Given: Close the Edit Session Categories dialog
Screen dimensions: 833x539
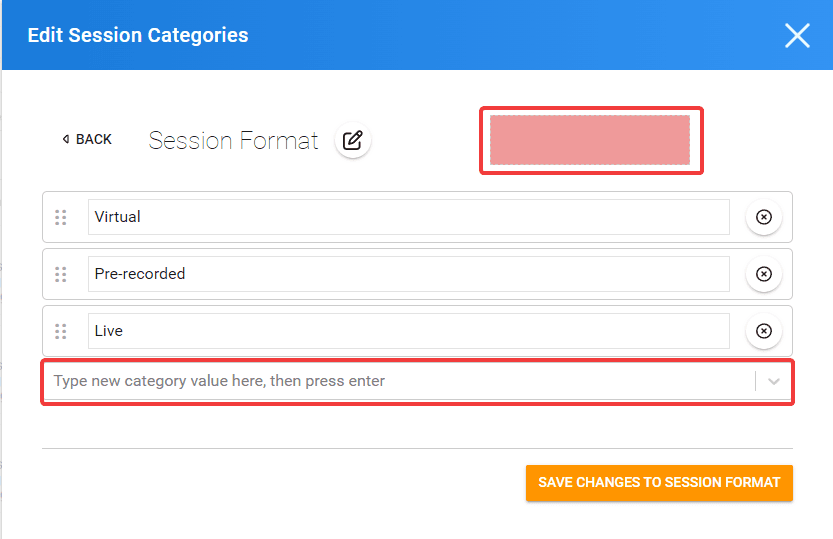Looking at the screenshot, I should pyautogui.click(x=797, y=36).
